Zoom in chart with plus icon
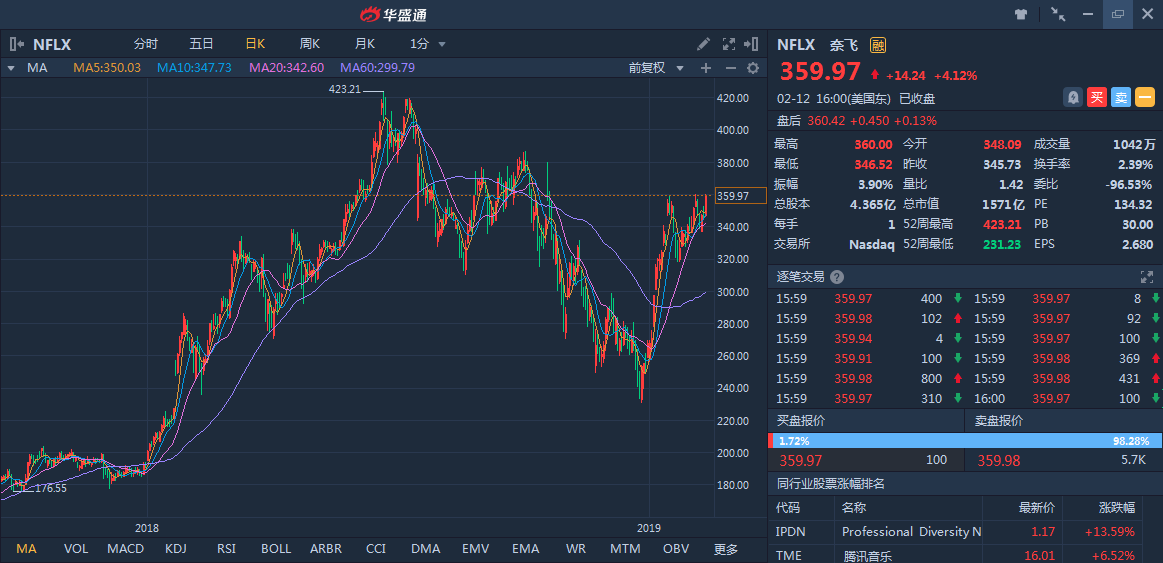This screenshot has height=563, width=1163. point(706,68)
